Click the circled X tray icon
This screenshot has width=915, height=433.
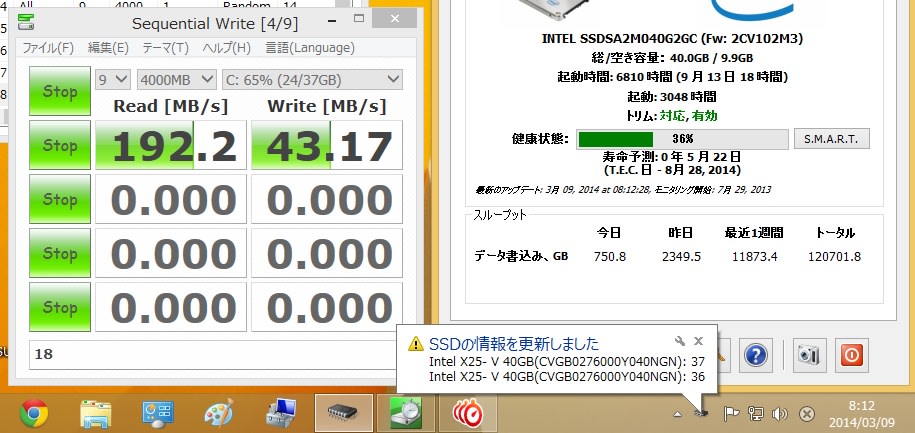click(806, 414)
